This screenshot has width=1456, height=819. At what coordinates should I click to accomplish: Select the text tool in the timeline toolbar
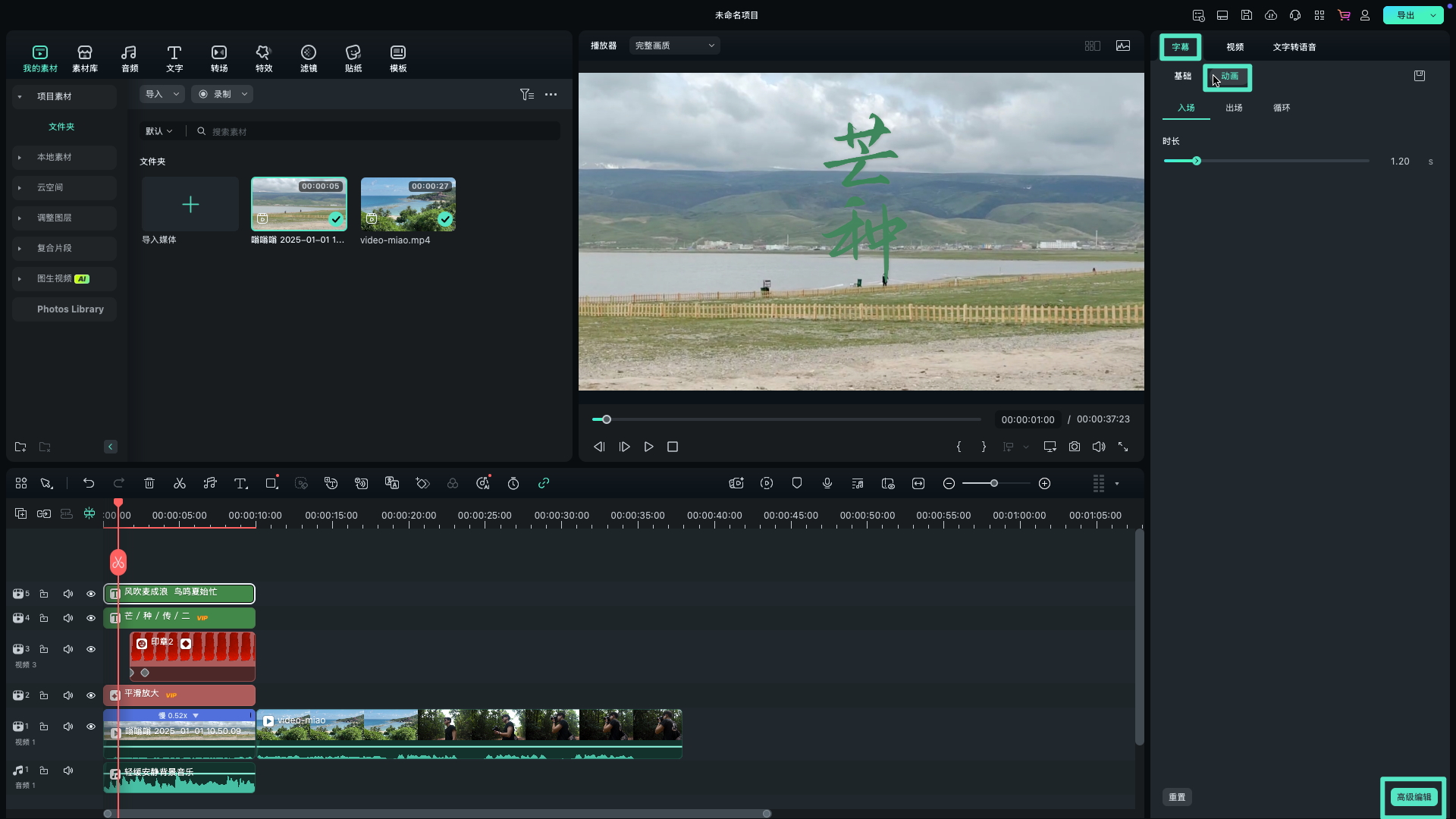click(x=240, y=484)
